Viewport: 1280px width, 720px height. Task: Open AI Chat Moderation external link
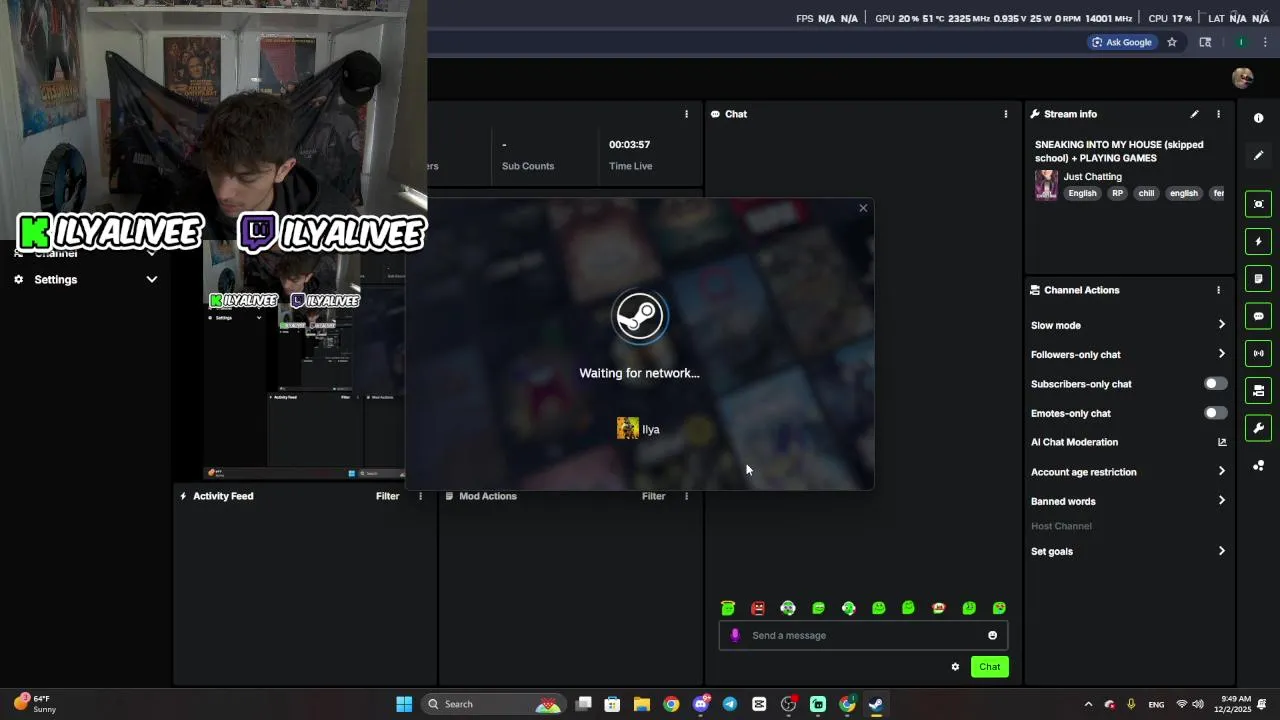[1221, 442]
